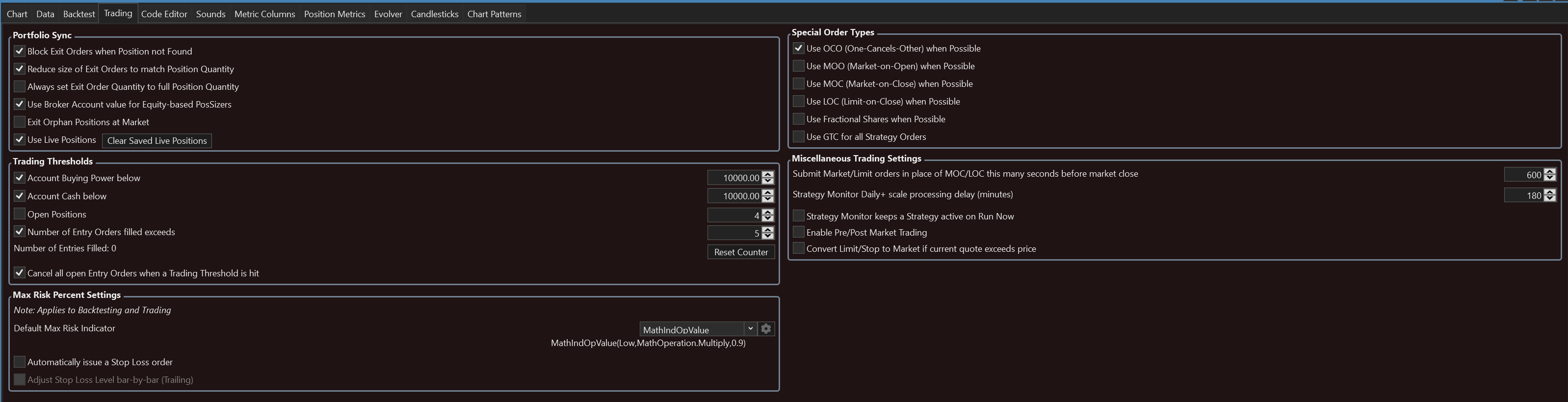The width and height of the screenshot is (1568, 402).
Task: Switch to the Chart tab
Action: 17,14
